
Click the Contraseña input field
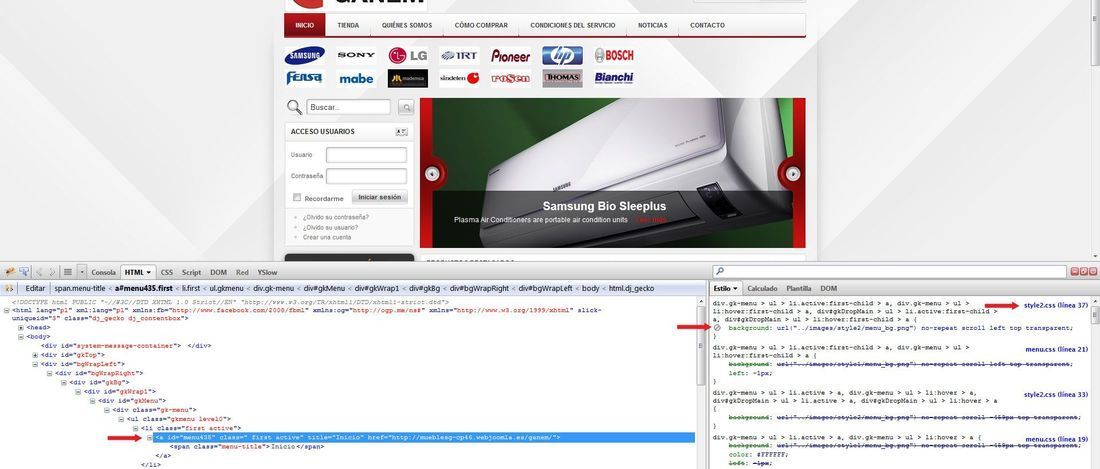366,176
